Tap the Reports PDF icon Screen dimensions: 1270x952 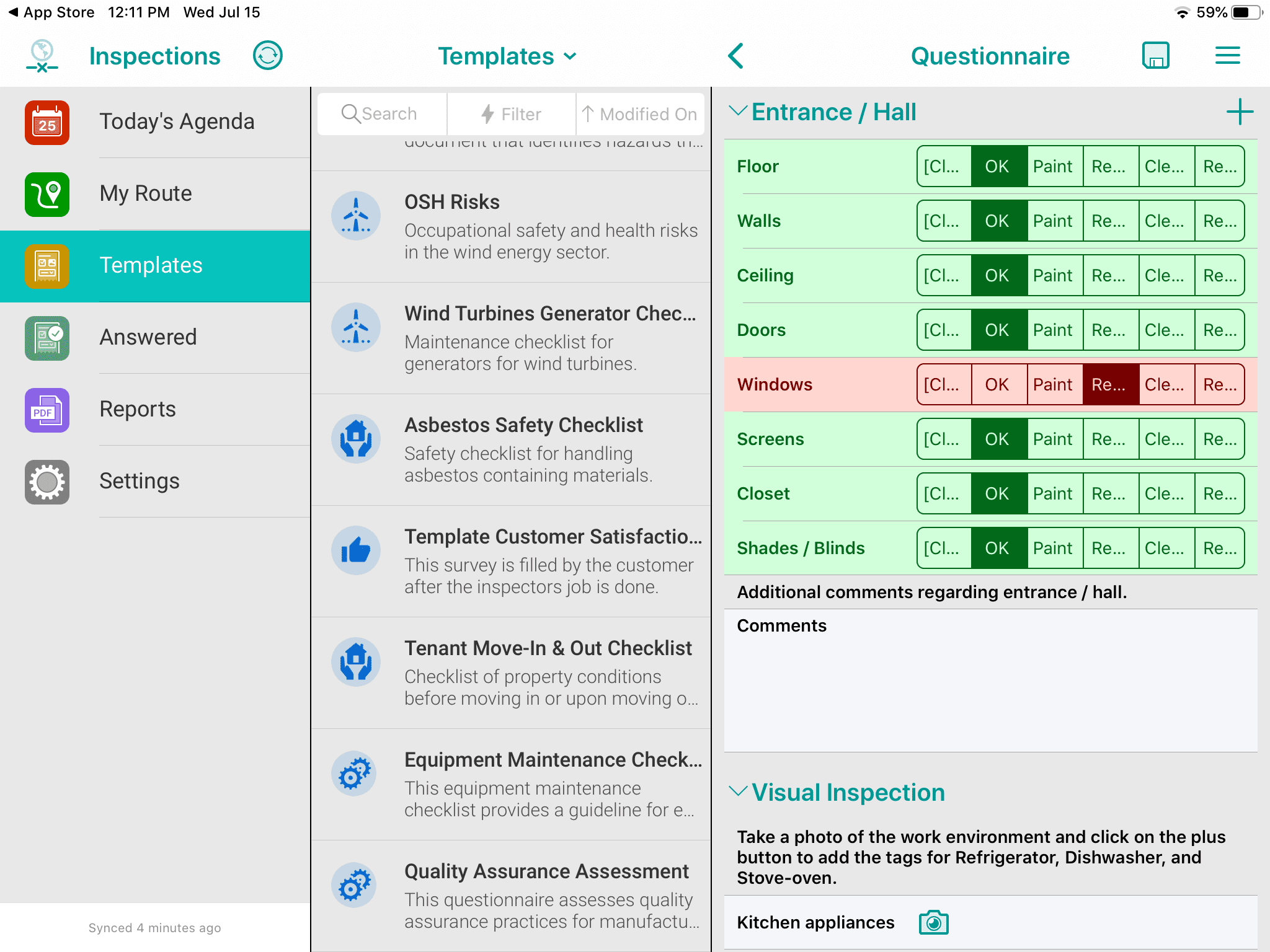[46, 408]
